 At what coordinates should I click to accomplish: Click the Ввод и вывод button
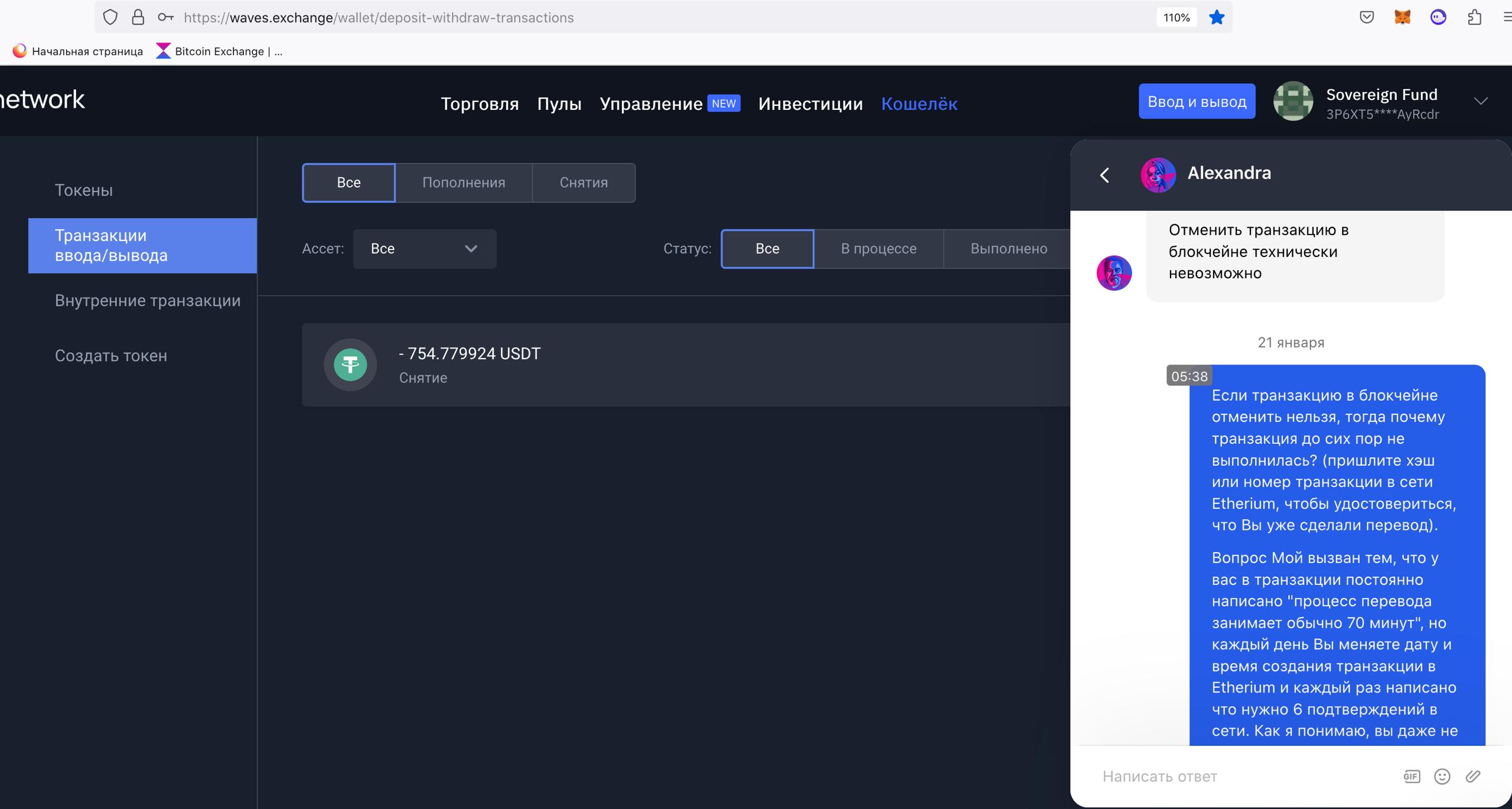pyautogui.click(x=1197, y=102)
